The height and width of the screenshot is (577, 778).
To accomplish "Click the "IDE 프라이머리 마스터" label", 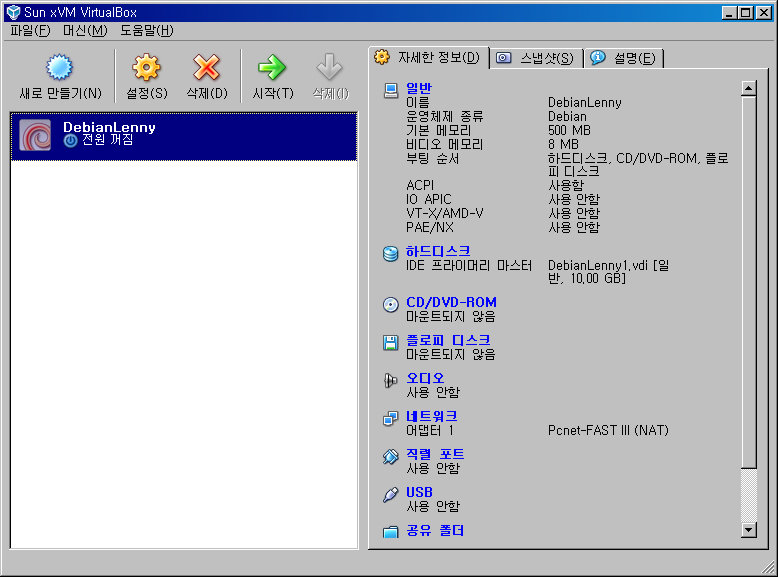I will [469, 265].
